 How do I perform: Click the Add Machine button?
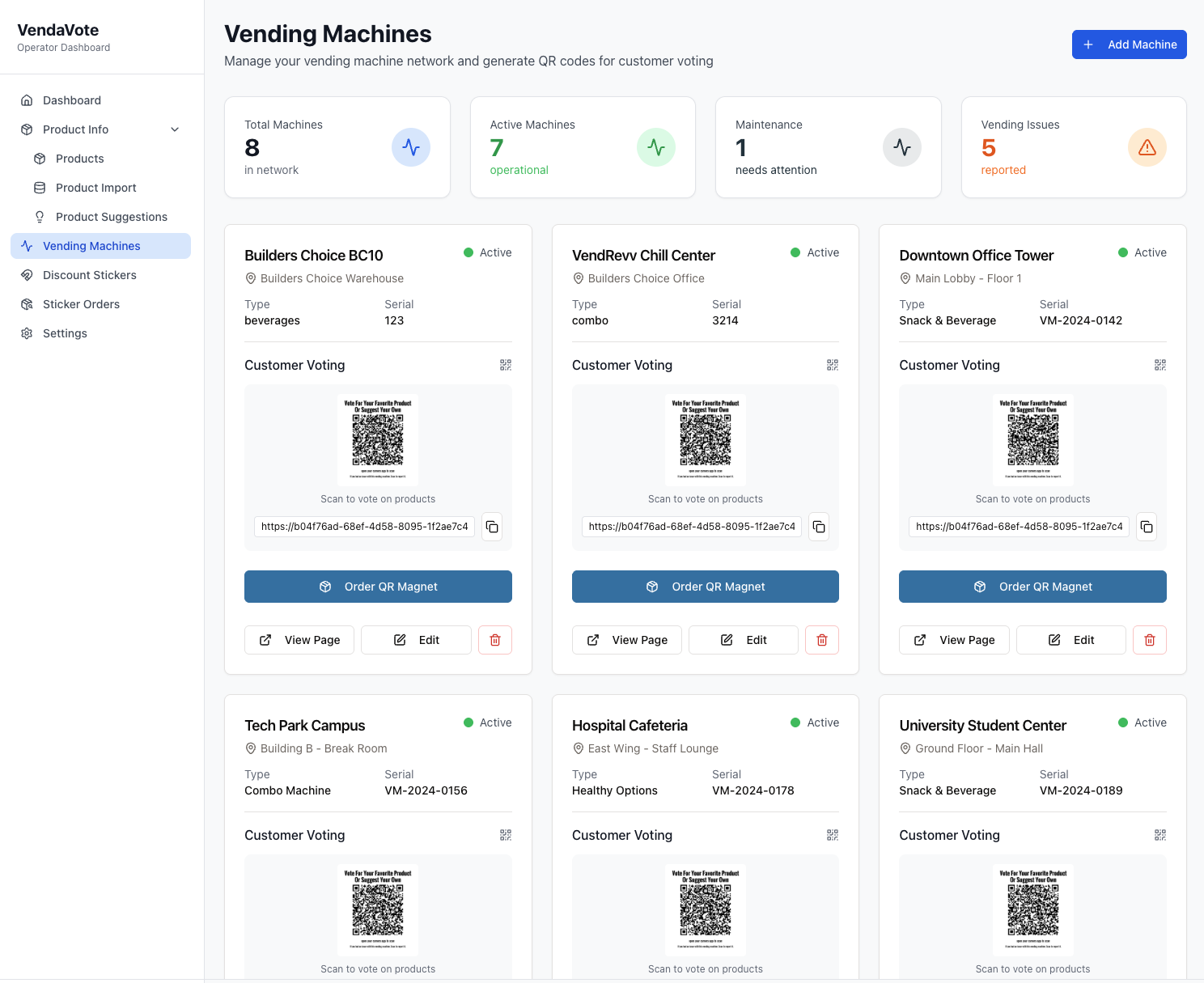click(x=1129, y=44)
